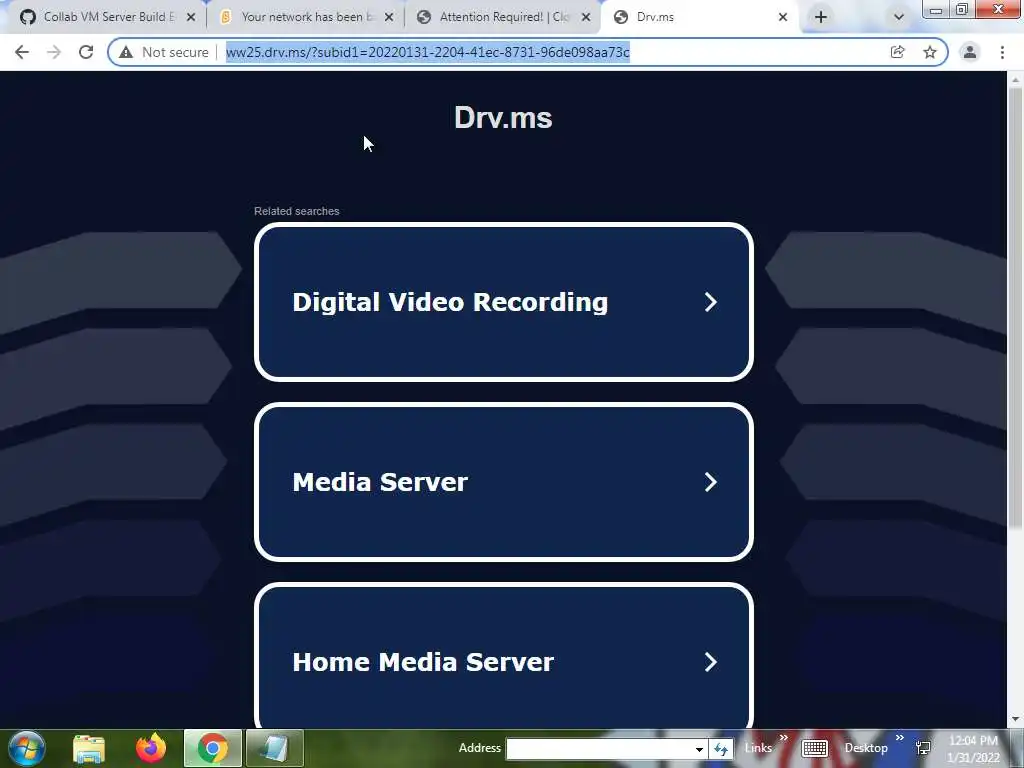Image resolution: width=1024 pixels, height=768 pixels.
Task: Share this page via the share icon
Action: point(897,52)
